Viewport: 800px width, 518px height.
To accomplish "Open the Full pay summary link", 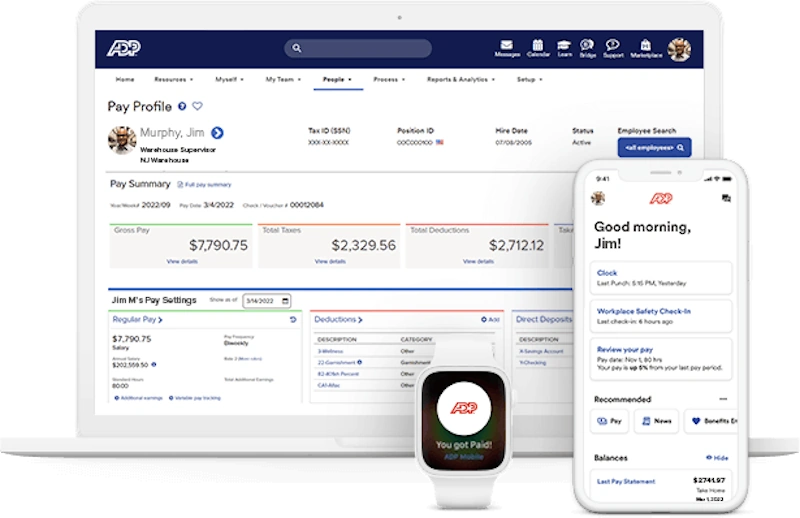I will pos(207,185).
